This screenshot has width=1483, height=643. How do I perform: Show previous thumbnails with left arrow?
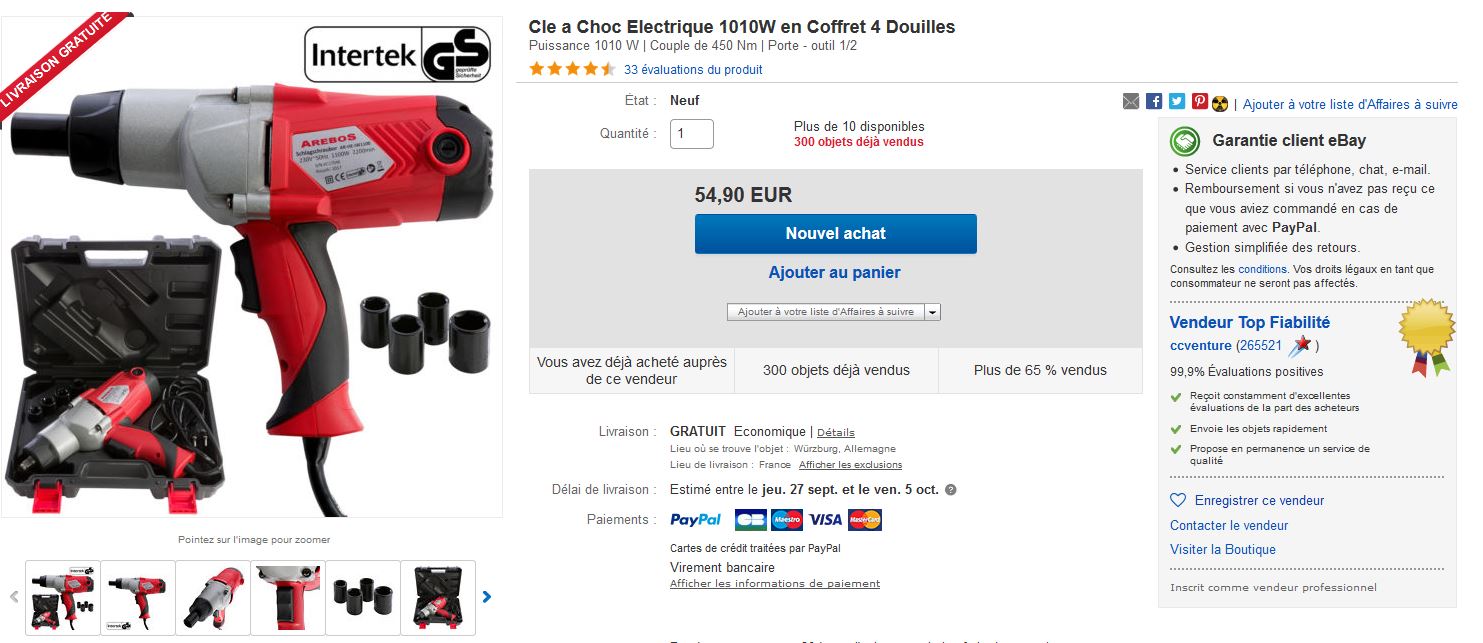coord(14,597)
